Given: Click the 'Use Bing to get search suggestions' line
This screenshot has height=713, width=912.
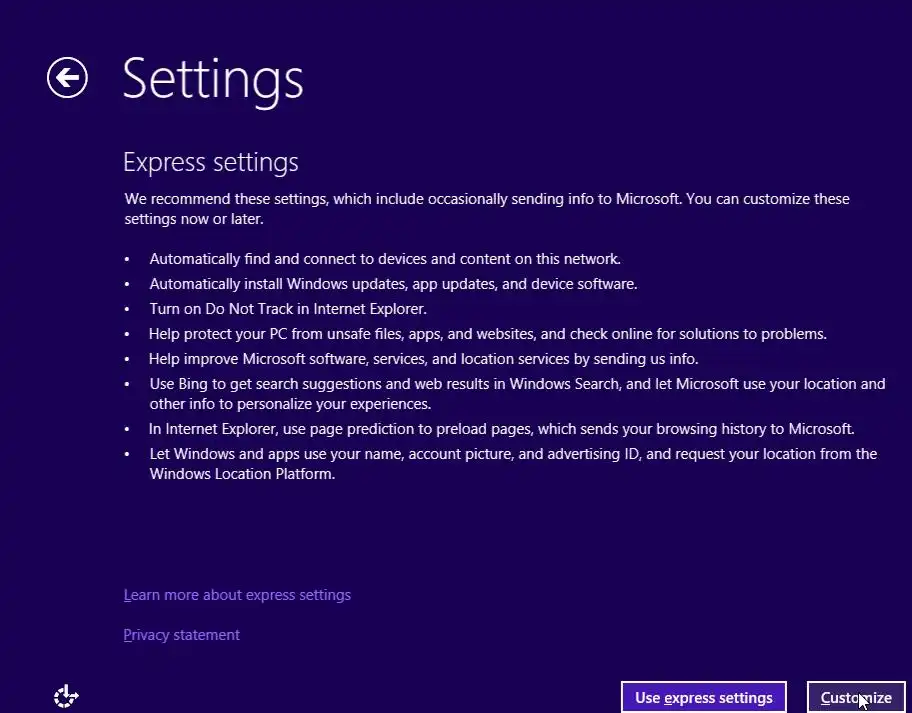Looking at the screenshot, I should [x=517, y=384].
